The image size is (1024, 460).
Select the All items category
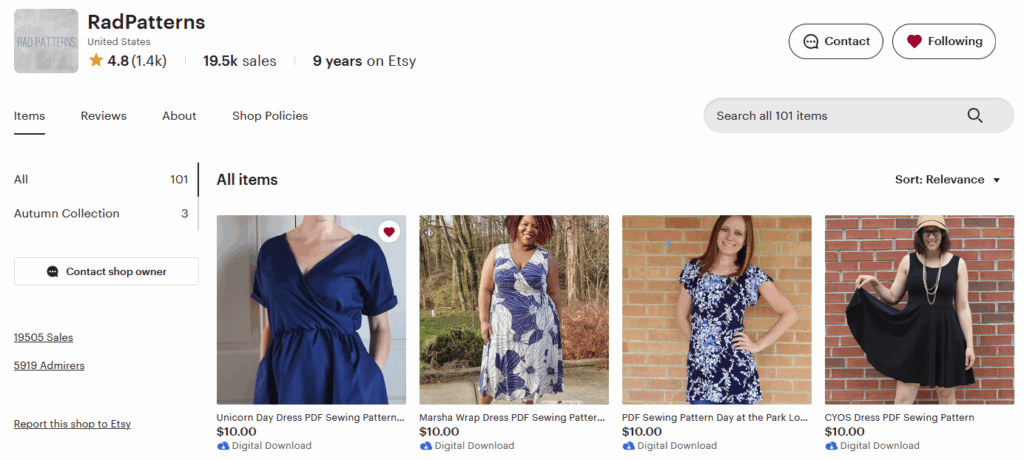[21, 180]
